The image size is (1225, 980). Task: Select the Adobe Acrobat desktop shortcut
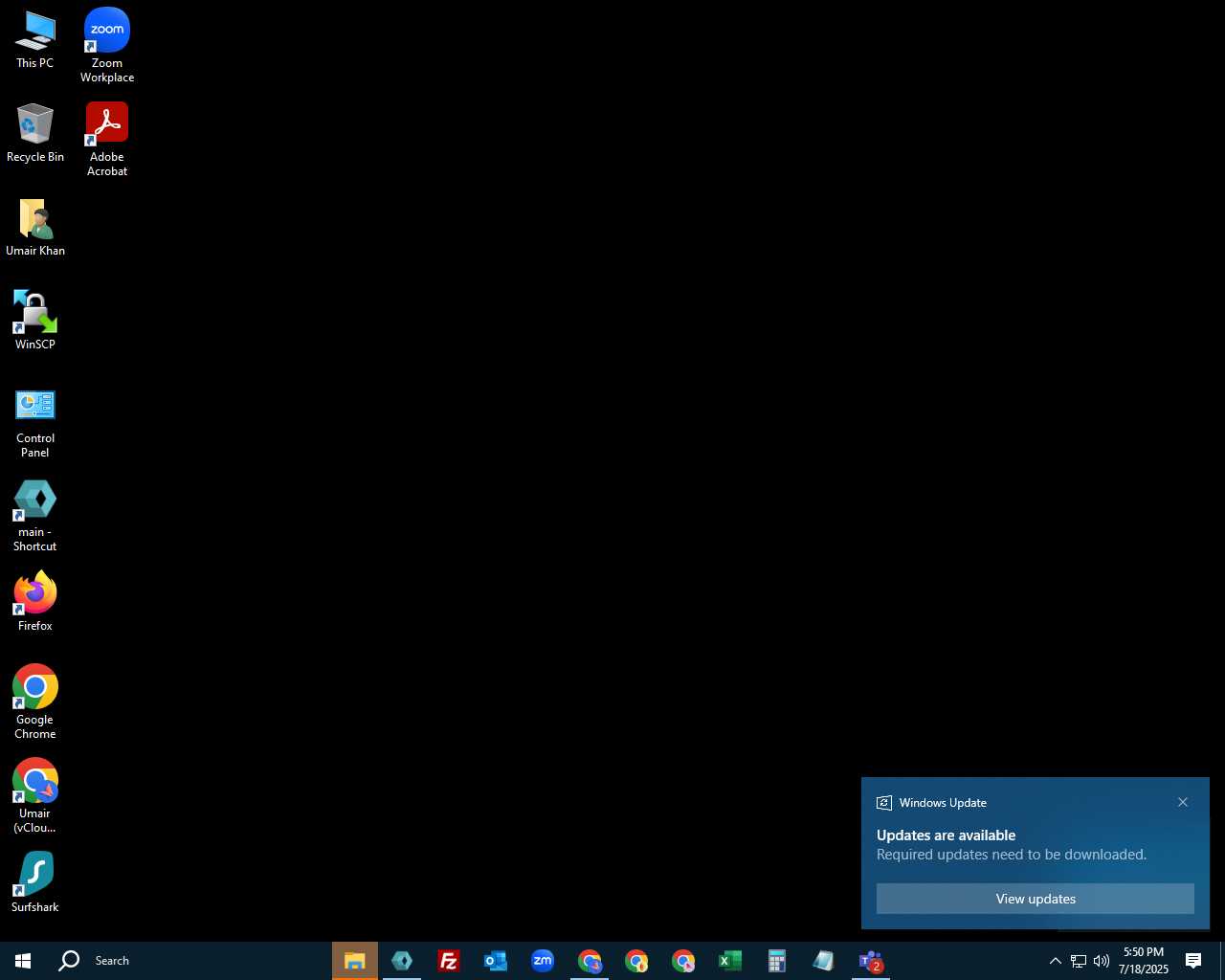(107, 139)
